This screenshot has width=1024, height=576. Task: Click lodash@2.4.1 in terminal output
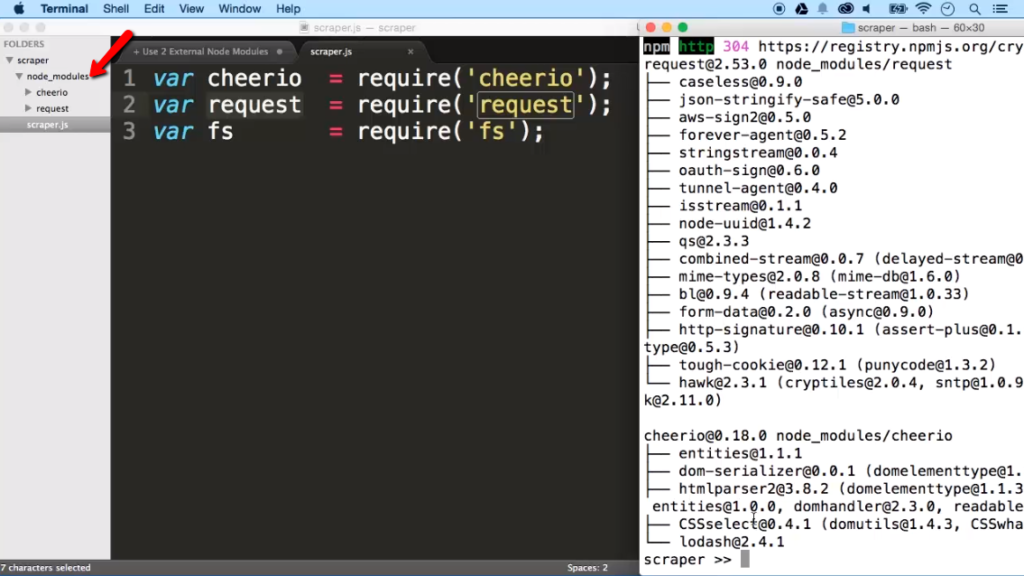(731, 541)
